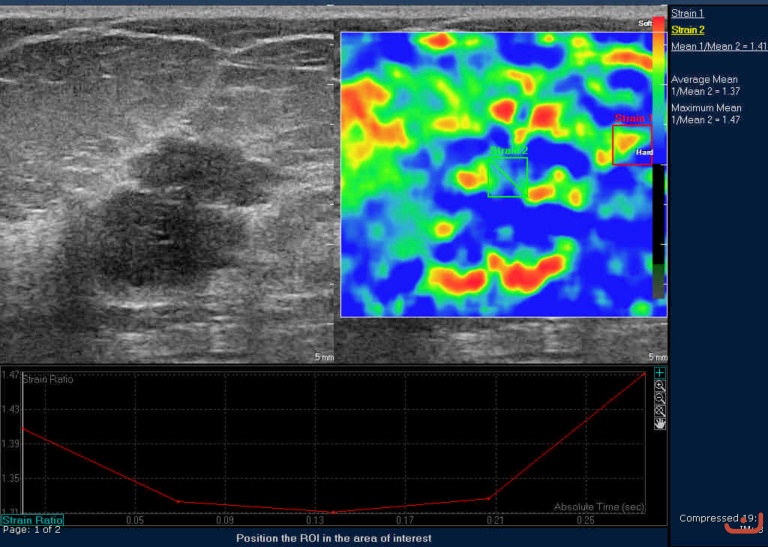
Task: Select the hand pan tool
Action: [x=659, y=423]
